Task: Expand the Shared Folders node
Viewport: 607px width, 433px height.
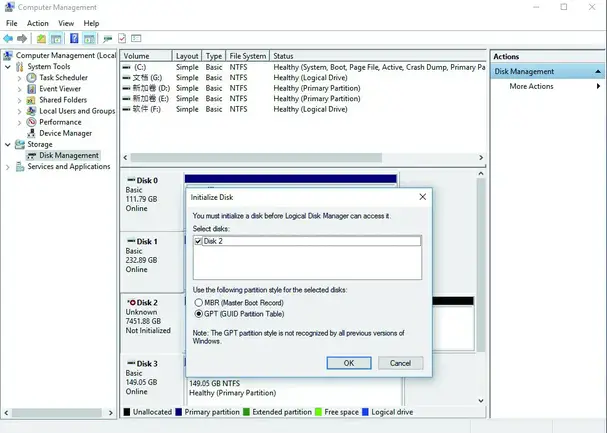Action: click(19, 101)
